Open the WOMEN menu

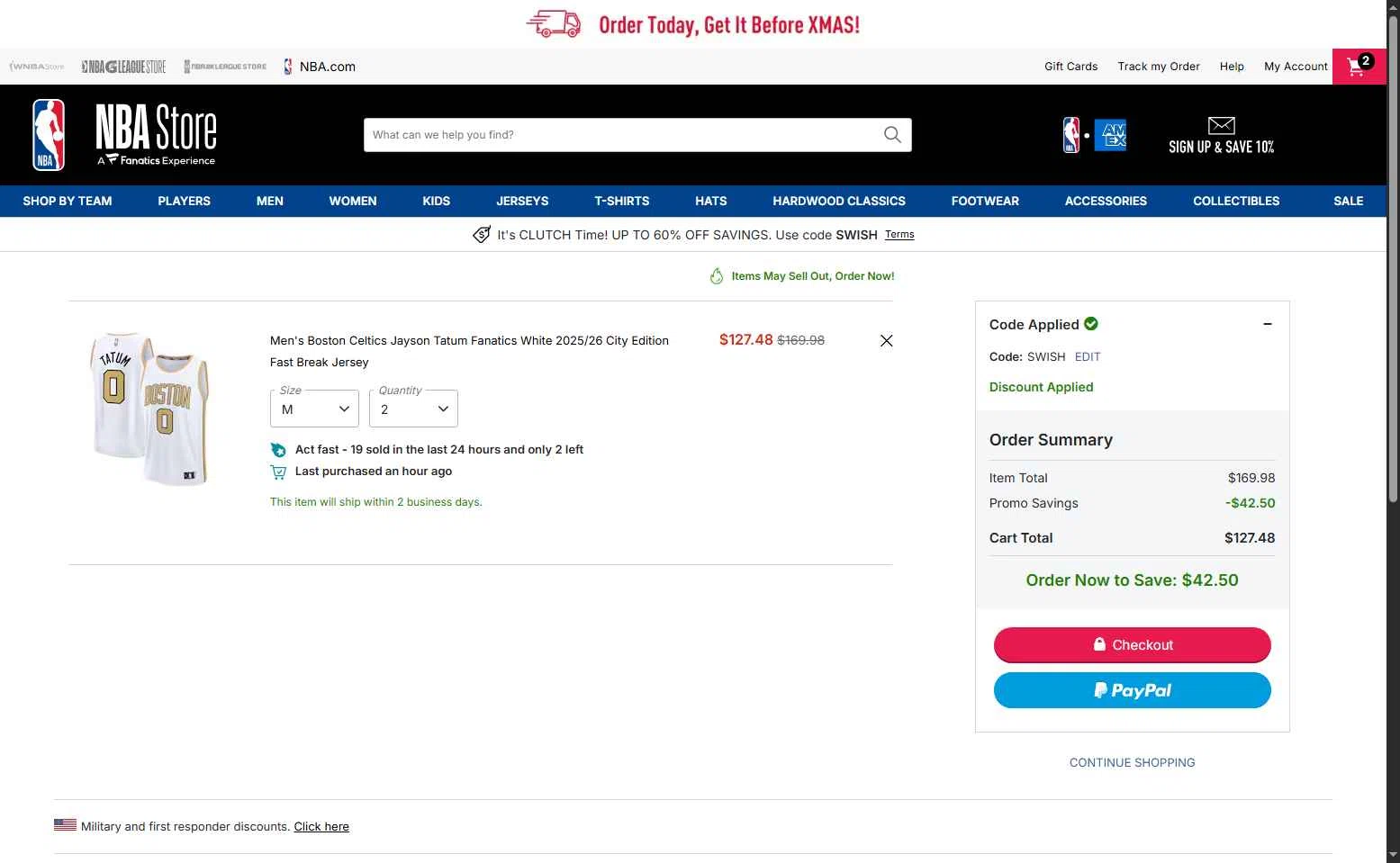[x=353, y=201]
